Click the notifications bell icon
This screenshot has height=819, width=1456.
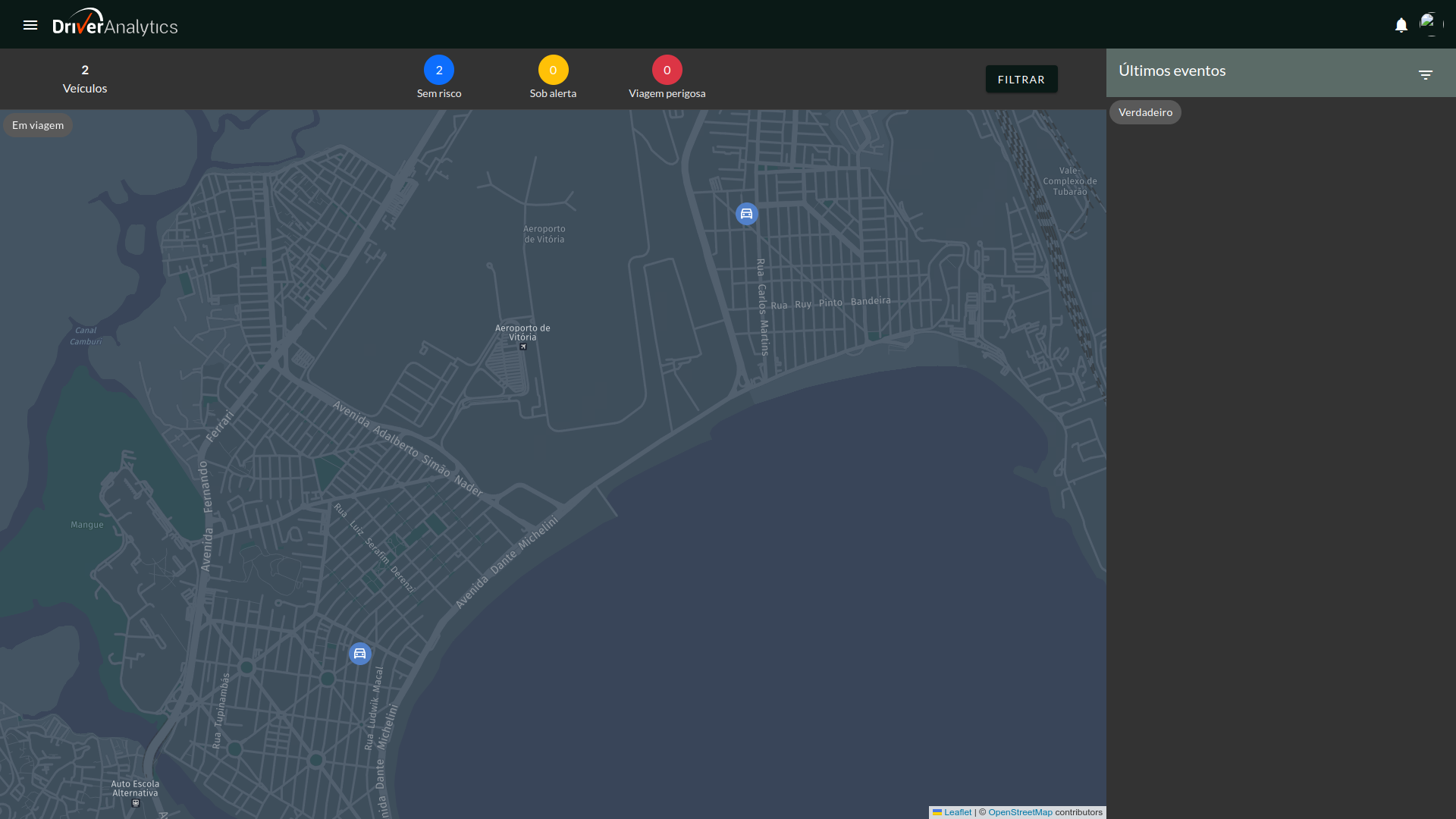(x=1401, y=25)
